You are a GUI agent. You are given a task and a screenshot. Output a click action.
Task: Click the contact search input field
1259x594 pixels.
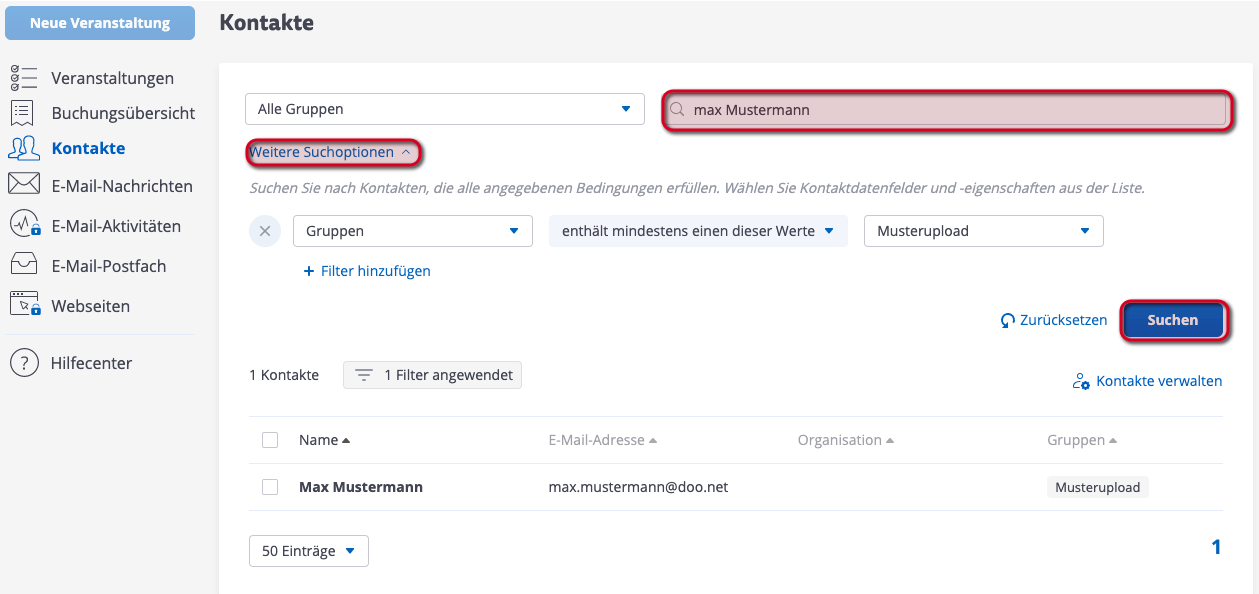tap(946, 110)
